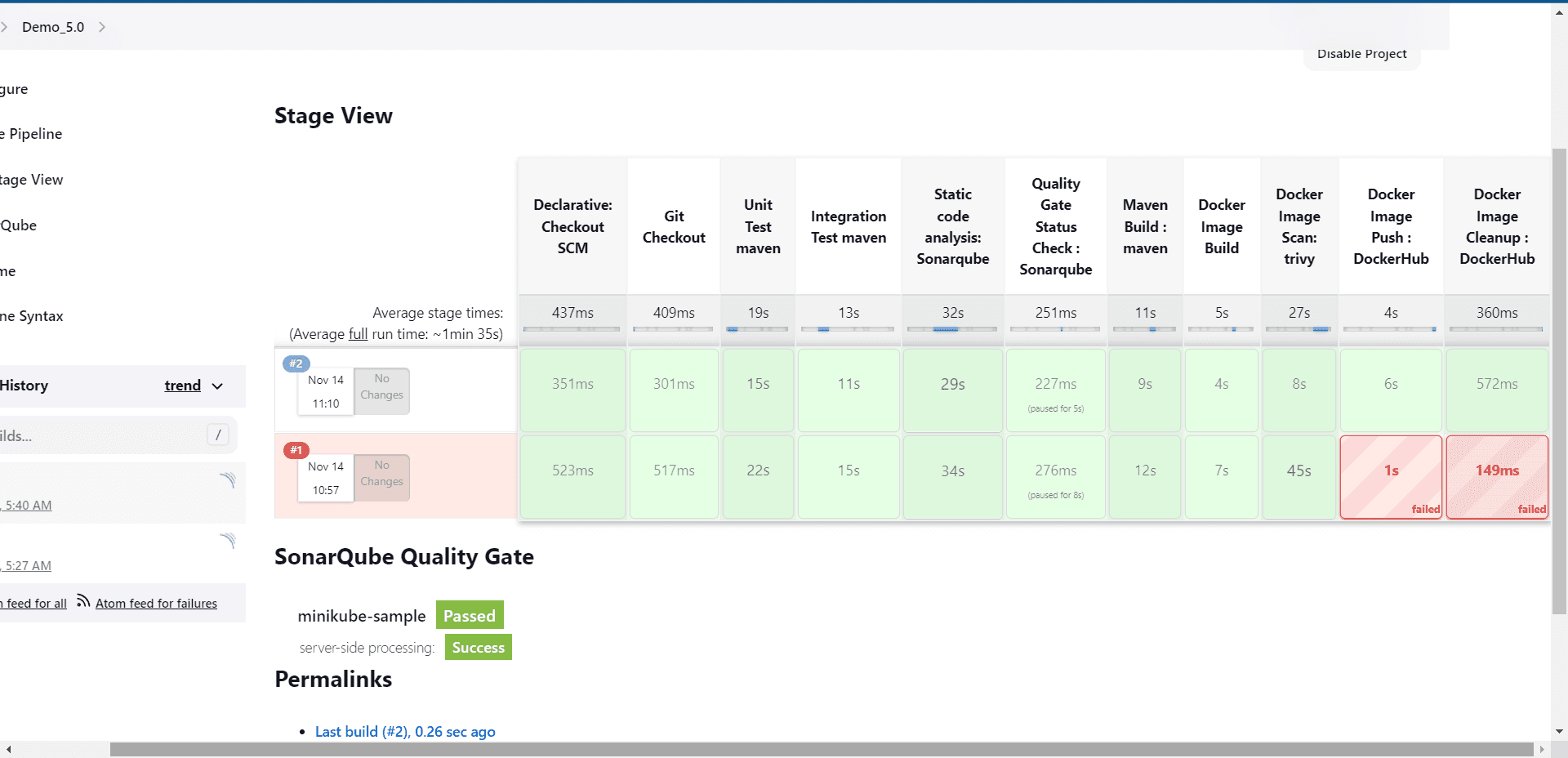Image resolution: width=1568 pixels, height=758 pixels.
Task: Click the failed Docker Image Push cell for build #1
Action: (1391, 477)
